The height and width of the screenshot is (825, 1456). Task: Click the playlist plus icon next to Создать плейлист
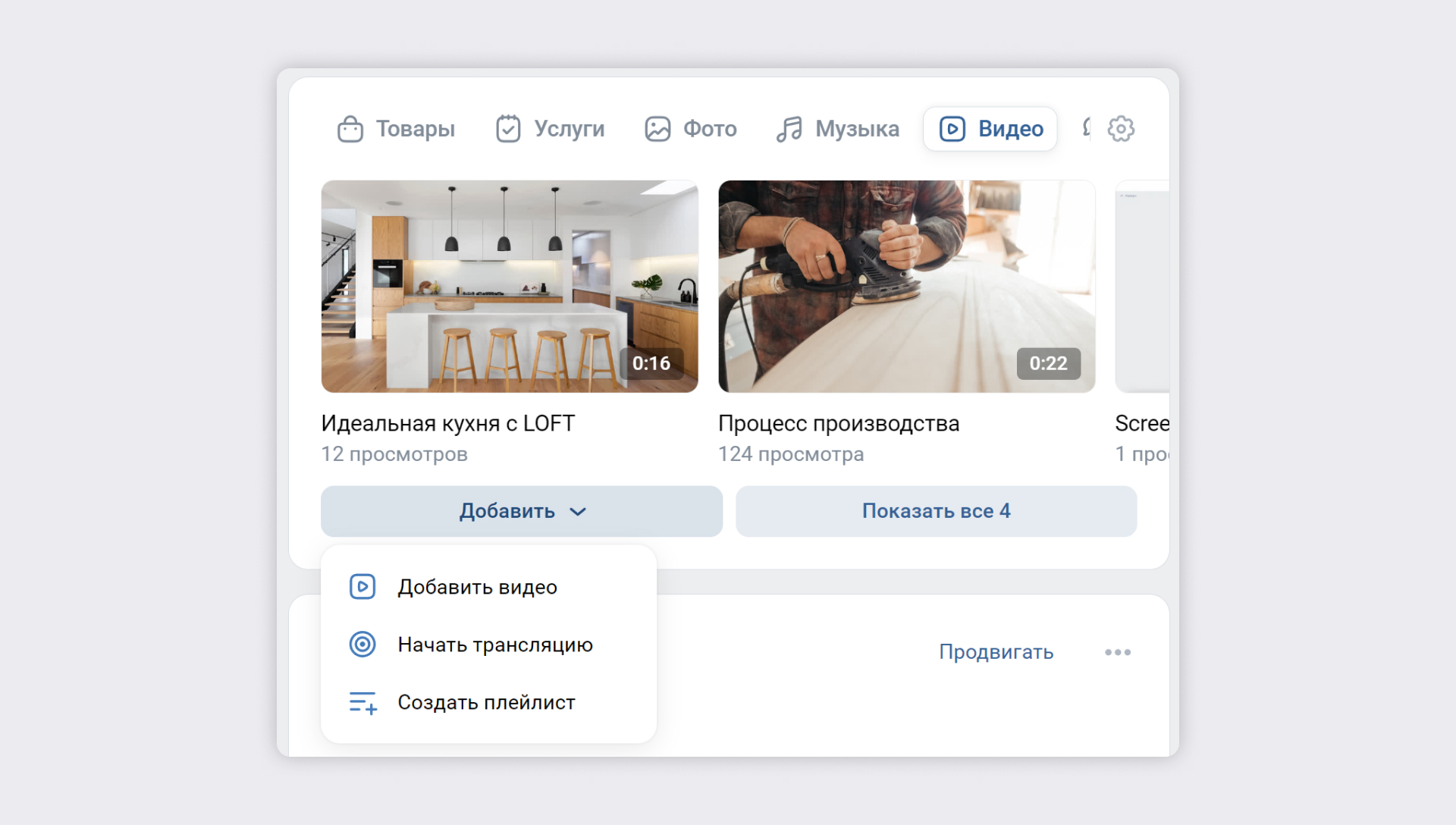pos(362,703)
